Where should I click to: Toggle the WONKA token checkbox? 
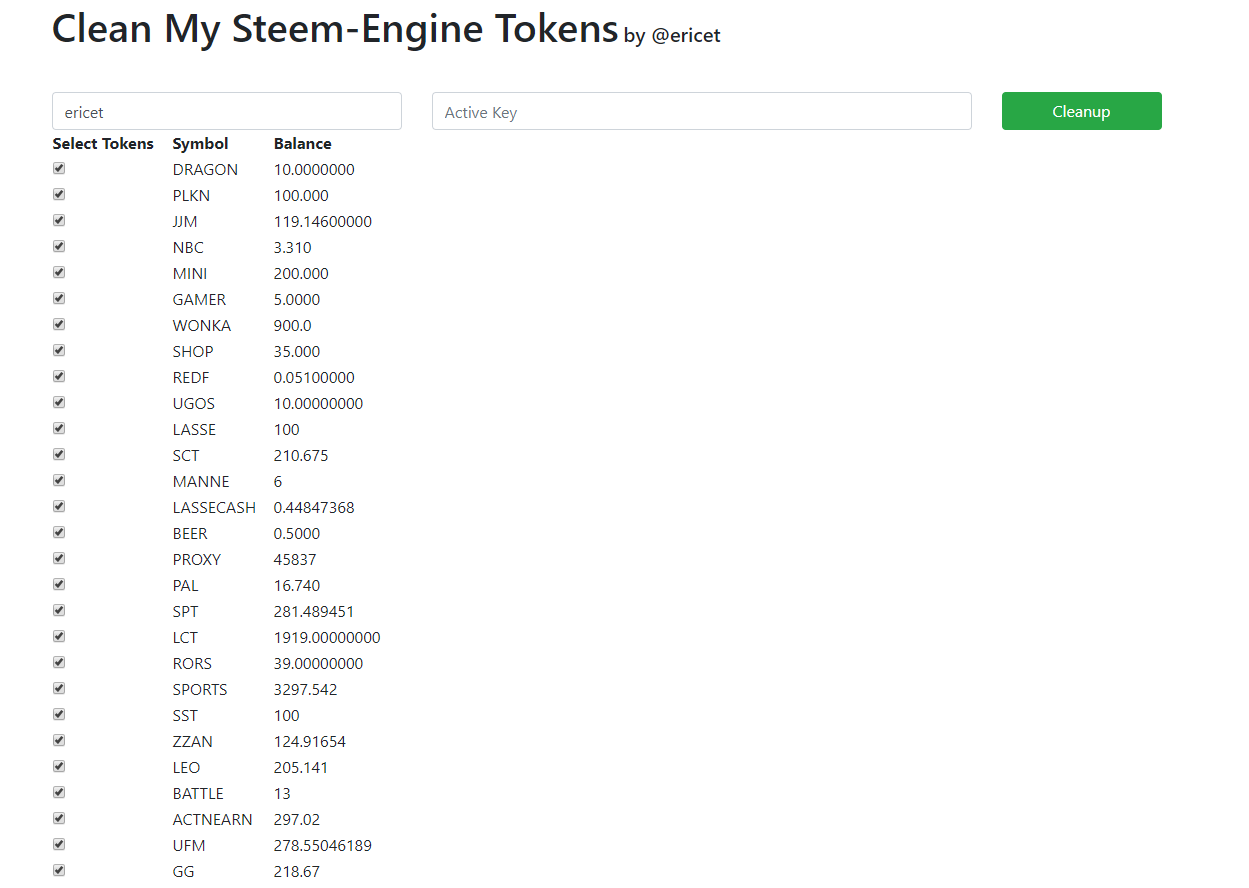pos(59,324)
